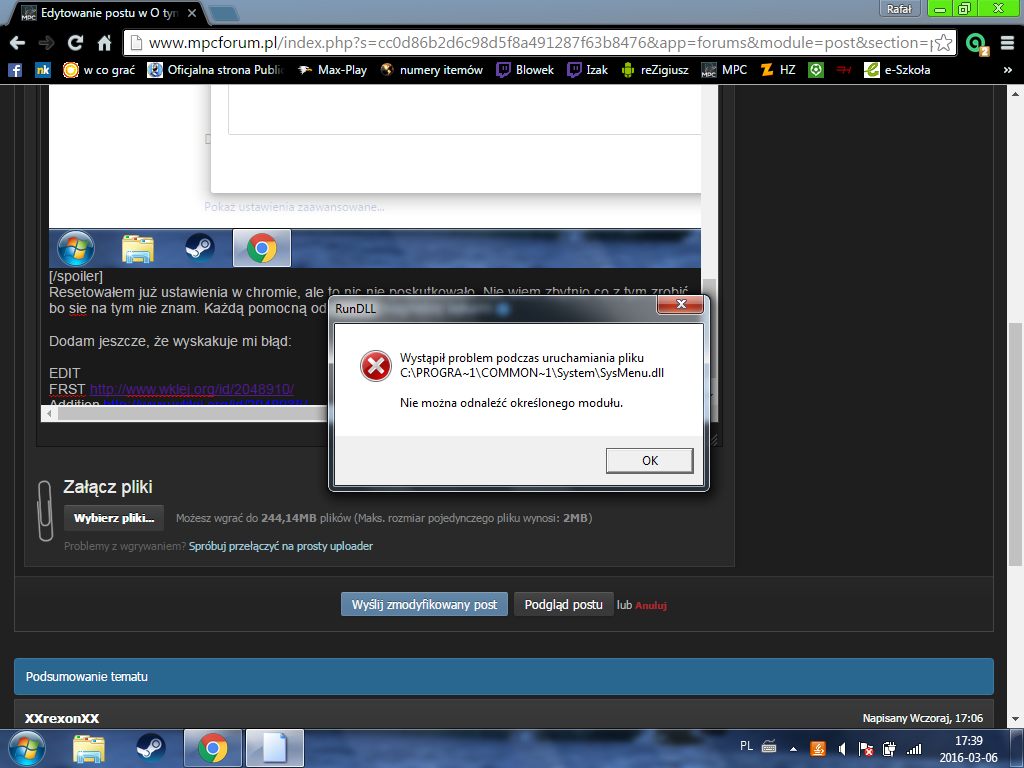Open the Windows Start menu
The image size is (1024, 768).
(27, 748)
